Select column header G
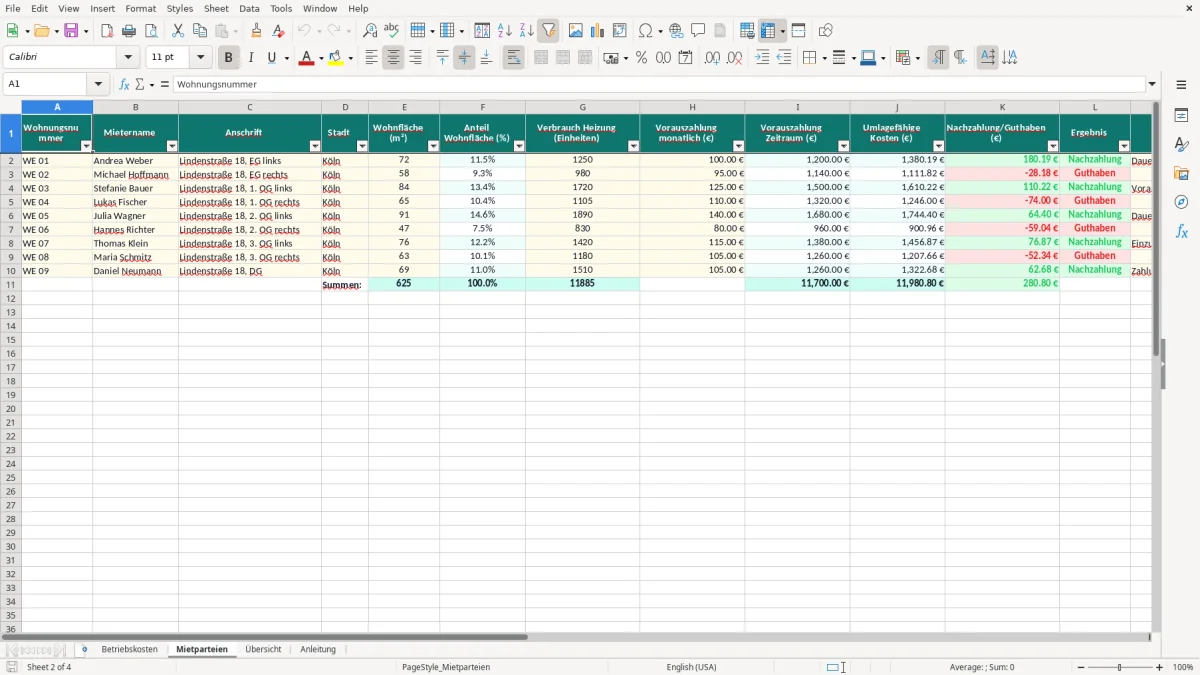The height and width of the screenshot is (675, 1200). tap(582, 107)
